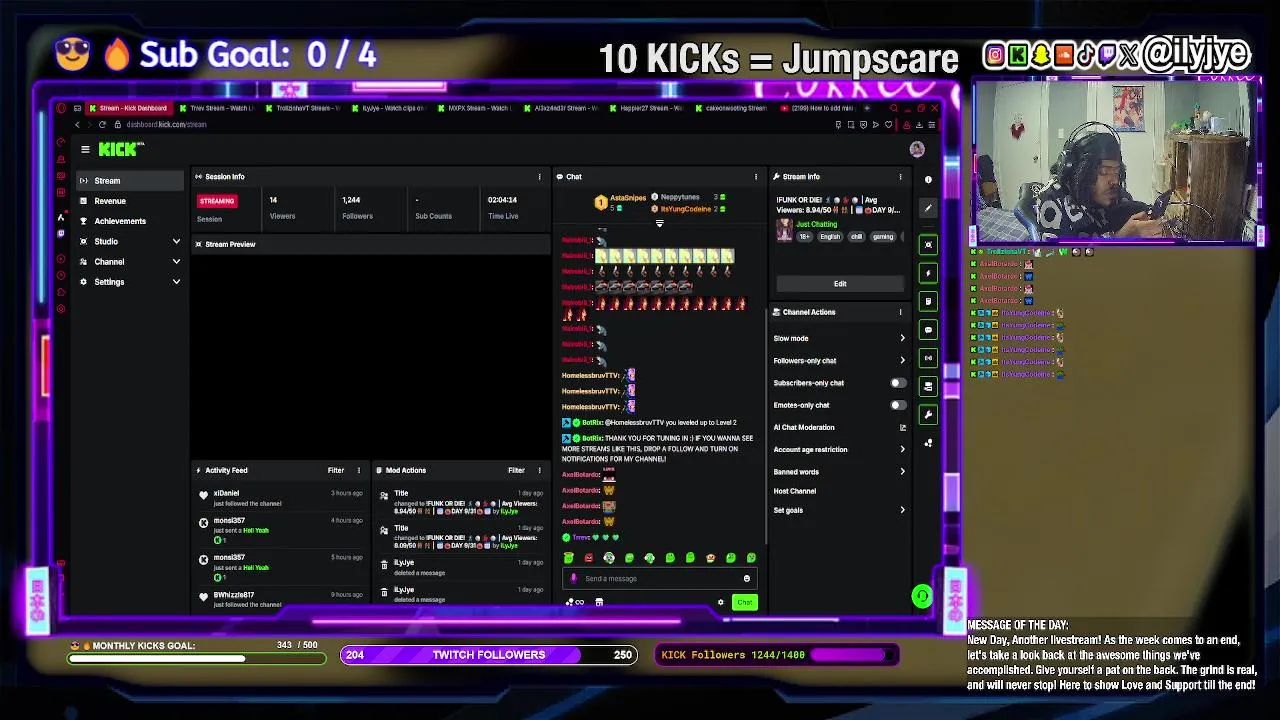Toggle Stream Preview widget icon in right toolbar
This screenshot has width=1280, height=720.
click(928, 245)
